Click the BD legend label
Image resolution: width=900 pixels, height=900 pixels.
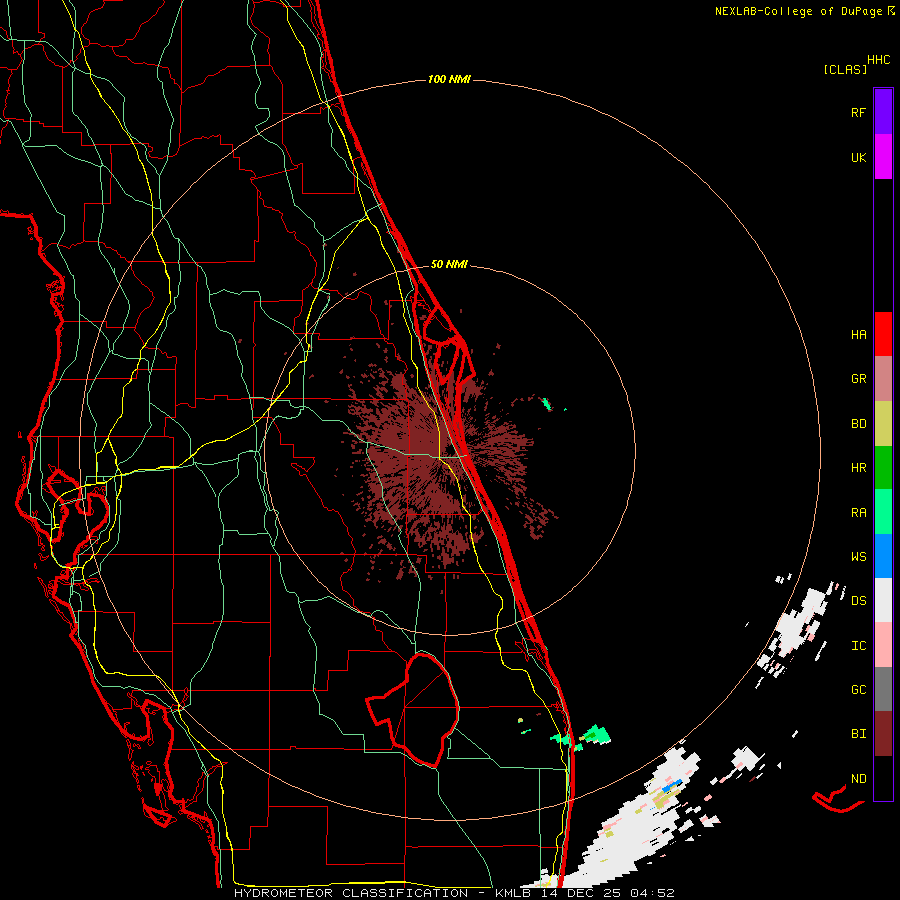tap(858, 424)
